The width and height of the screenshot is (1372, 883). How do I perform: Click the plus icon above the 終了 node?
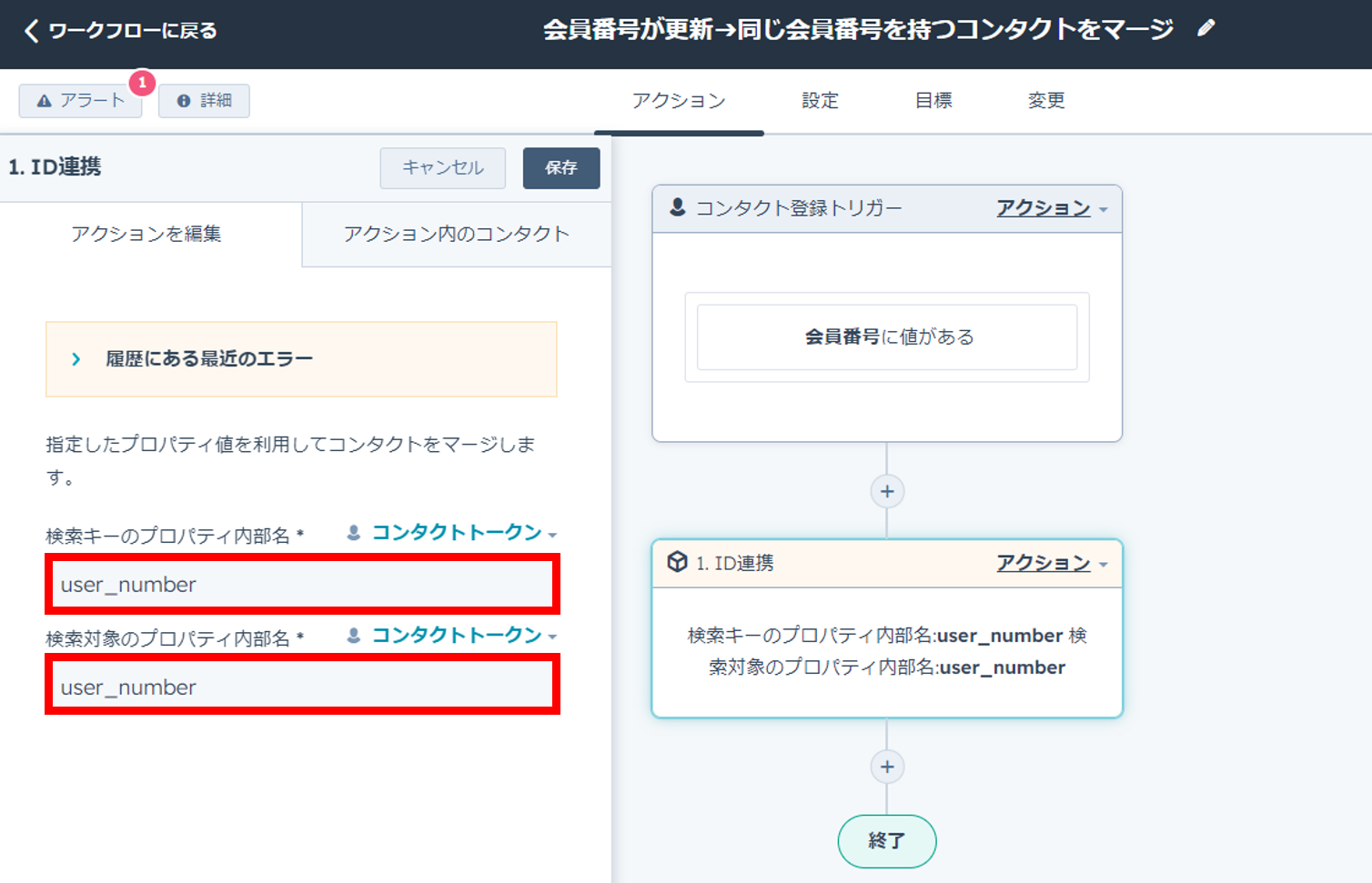[x=887, y=767]
